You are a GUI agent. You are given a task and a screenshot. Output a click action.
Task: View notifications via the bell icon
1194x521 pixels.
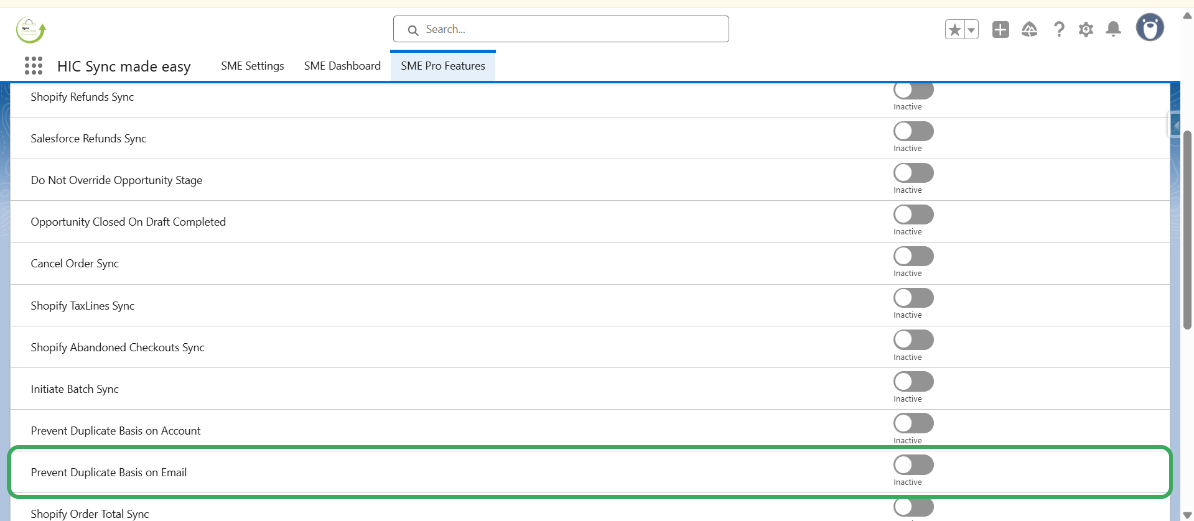(x=1113, y=30)
